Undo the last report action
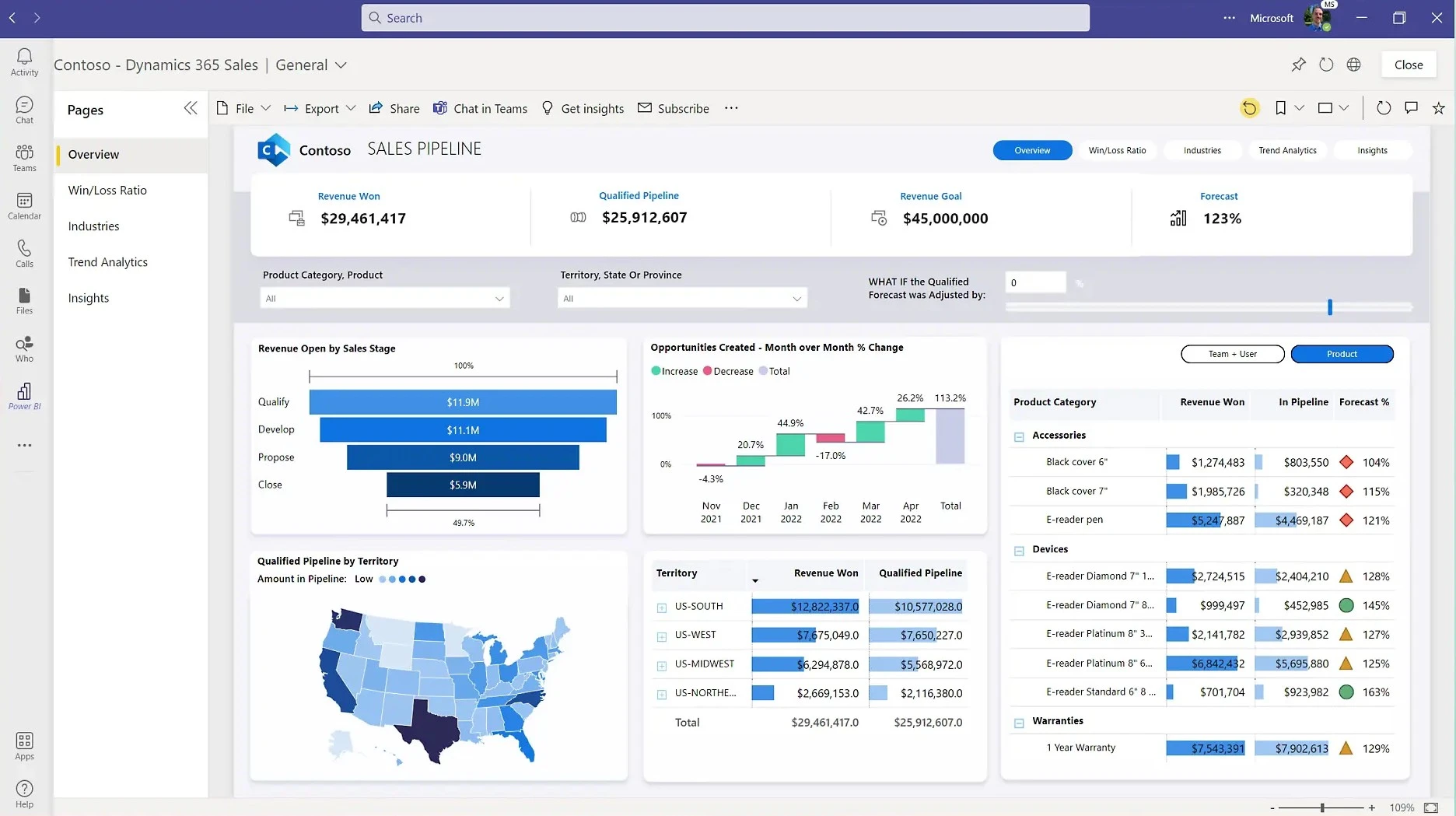 pyautogui.click(x=1250, y=108)
